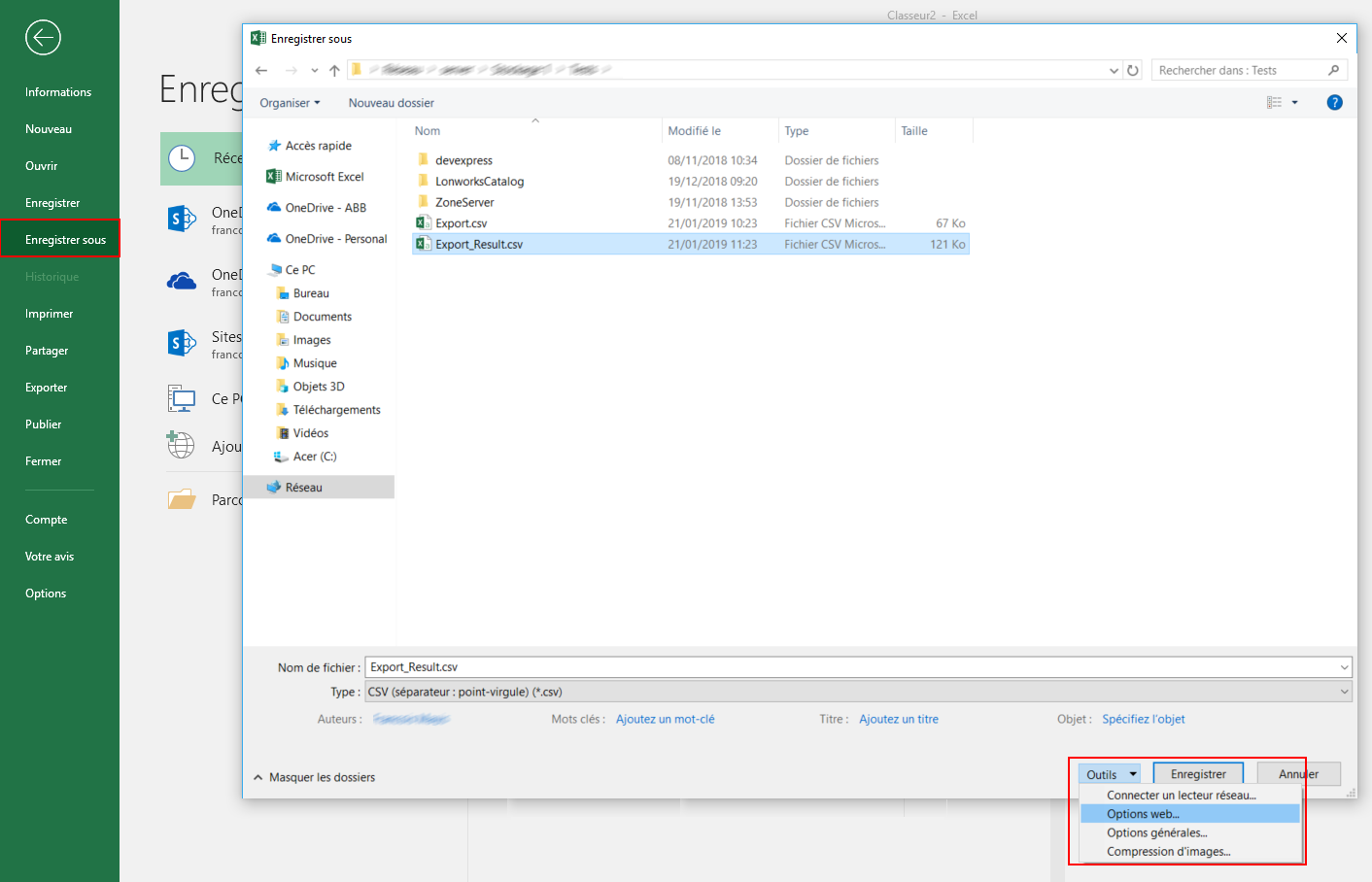Open OneDrive - ABB location
Screen dimensions: 1372x882
tap(326, 208)
